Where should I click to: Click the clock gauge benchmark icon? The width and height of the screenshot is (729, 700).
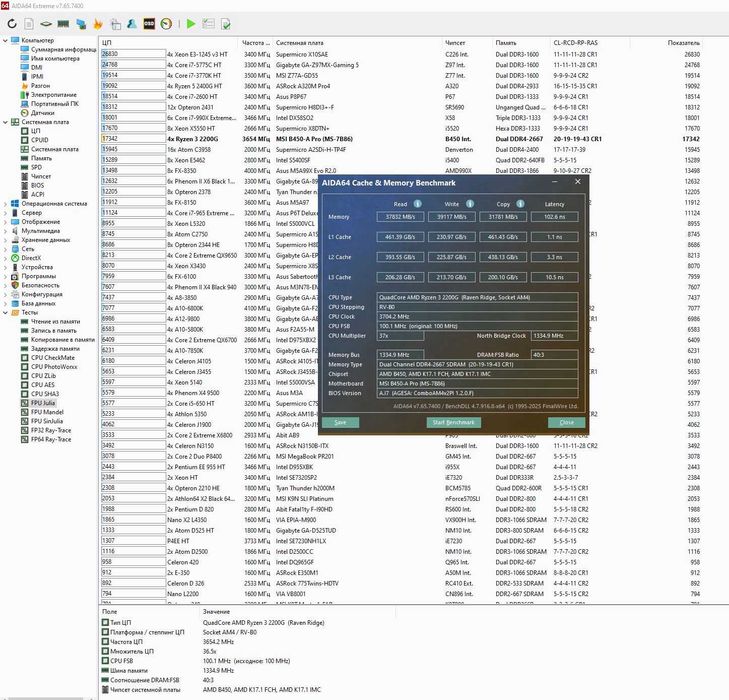coord(166,24)
